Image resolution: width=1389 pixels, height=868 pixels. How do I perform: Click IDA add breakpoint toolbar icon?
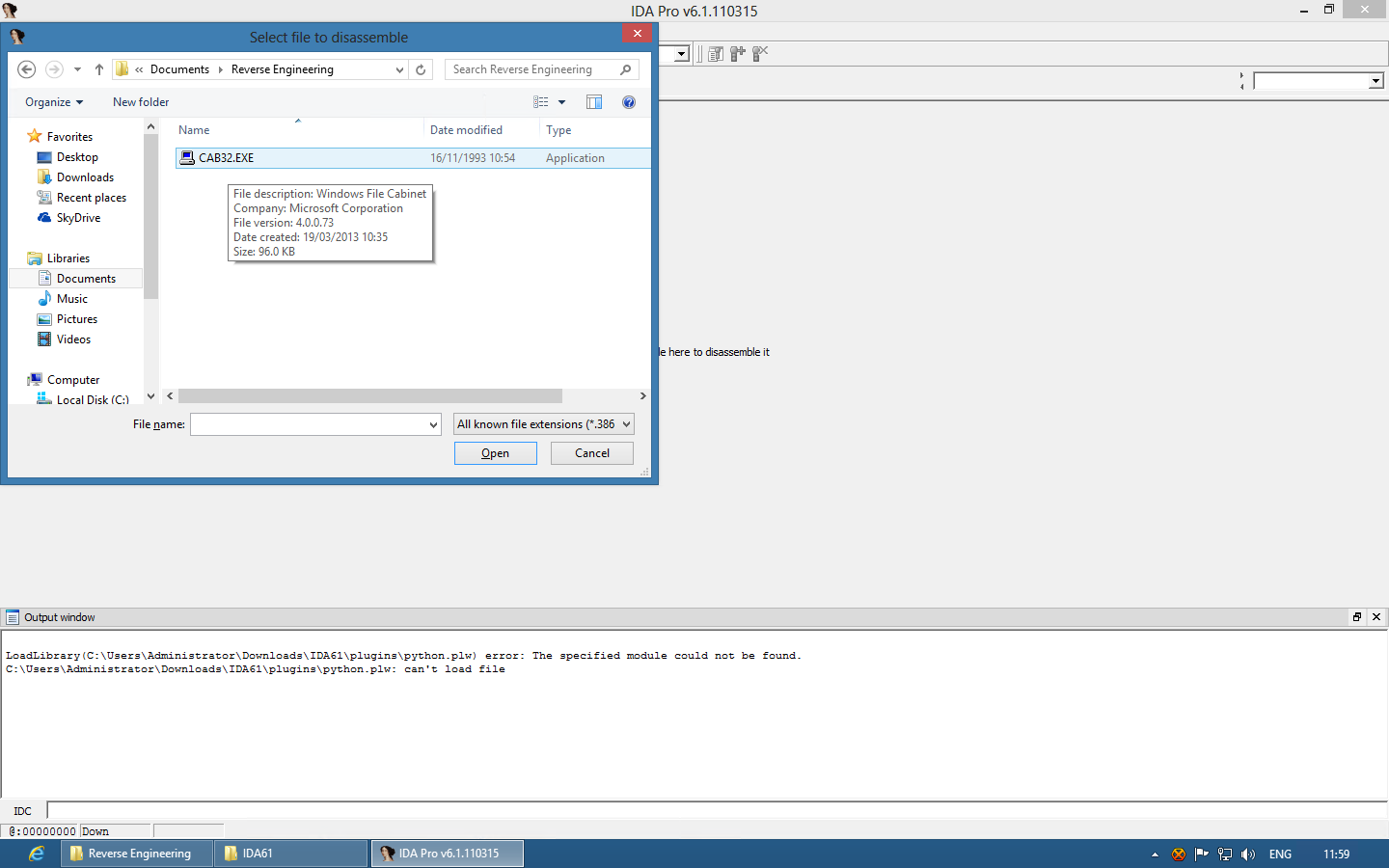click(x=738, y=54)
